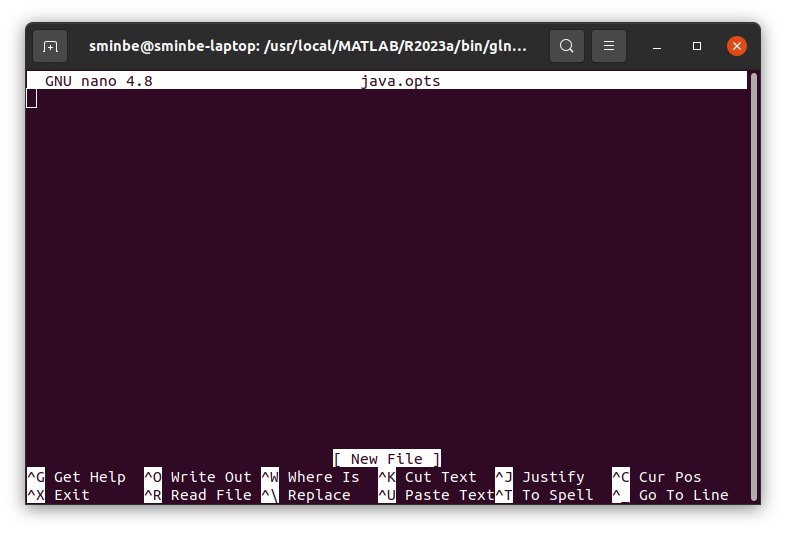Maximize the terminal window

click(x=697, y=46)
